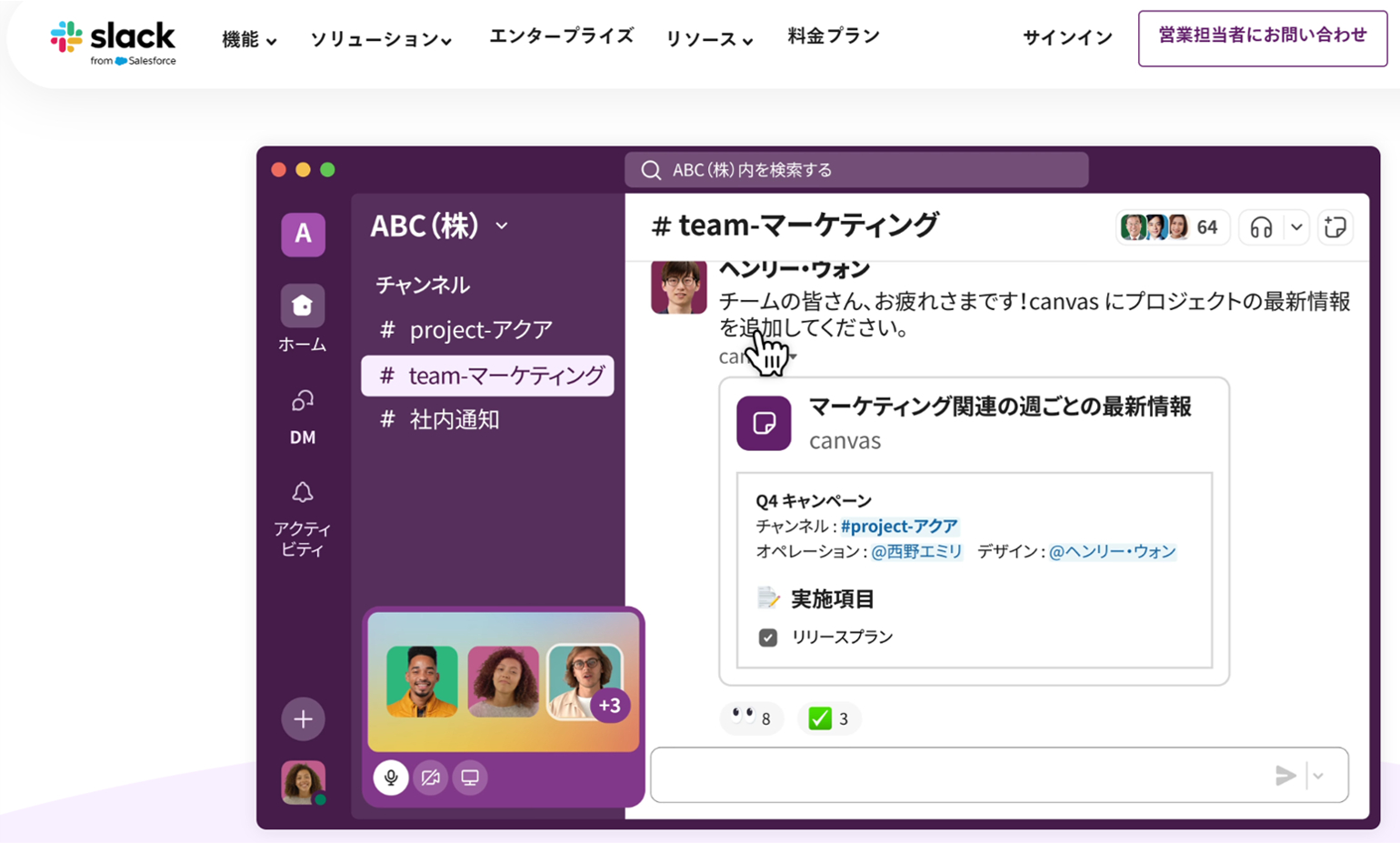Image resolution: width=1400 pixels, height=843 pixels.
Task: Mute the microphone in the huddle
Action: [390, 778]
